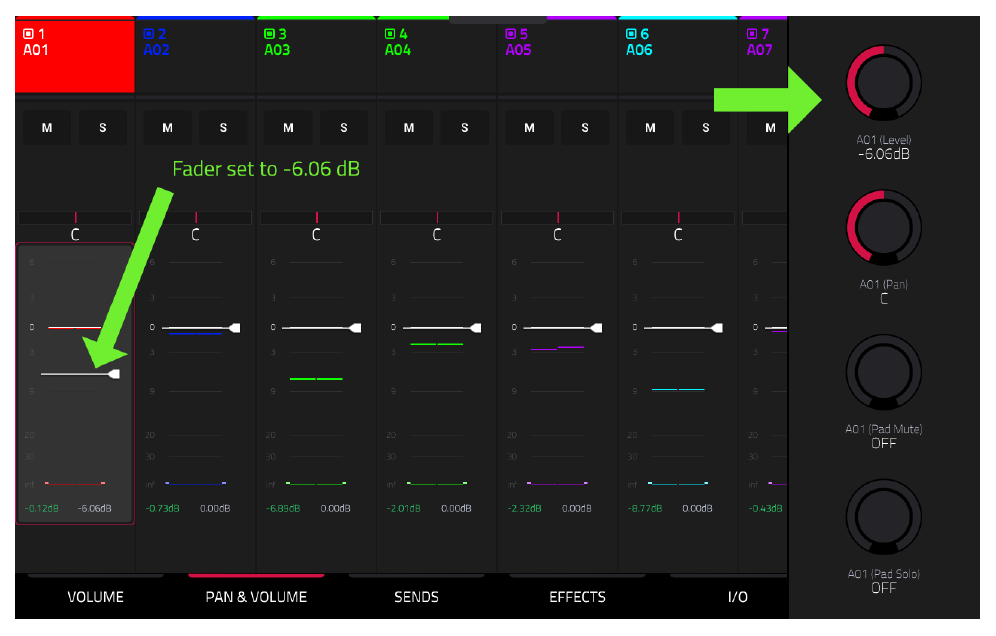Click the pan slider on channel A05

pos(558,218)
